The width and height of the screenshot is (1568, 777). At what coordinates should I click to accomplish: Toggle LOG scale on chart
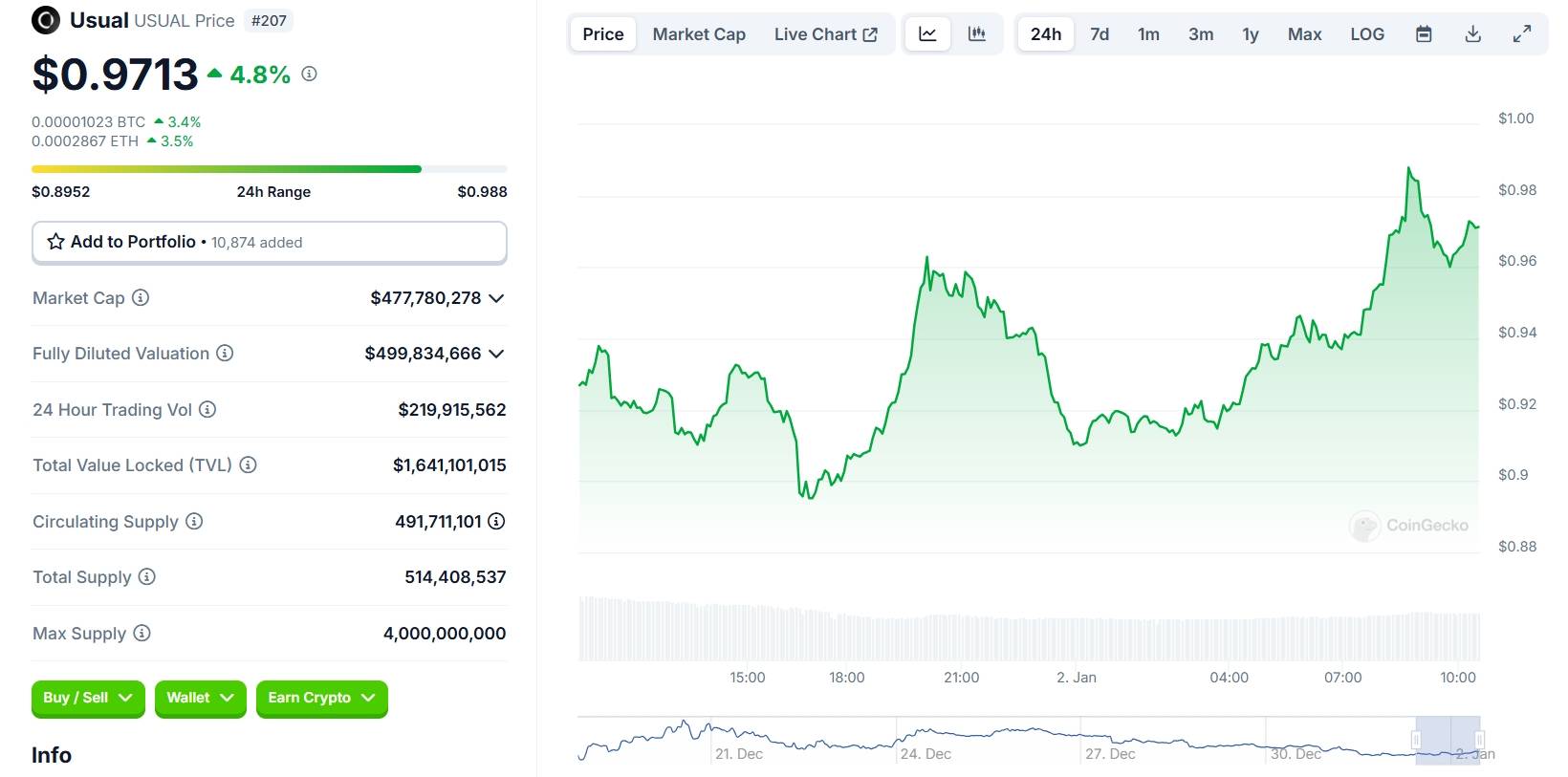pos(1367,34)
